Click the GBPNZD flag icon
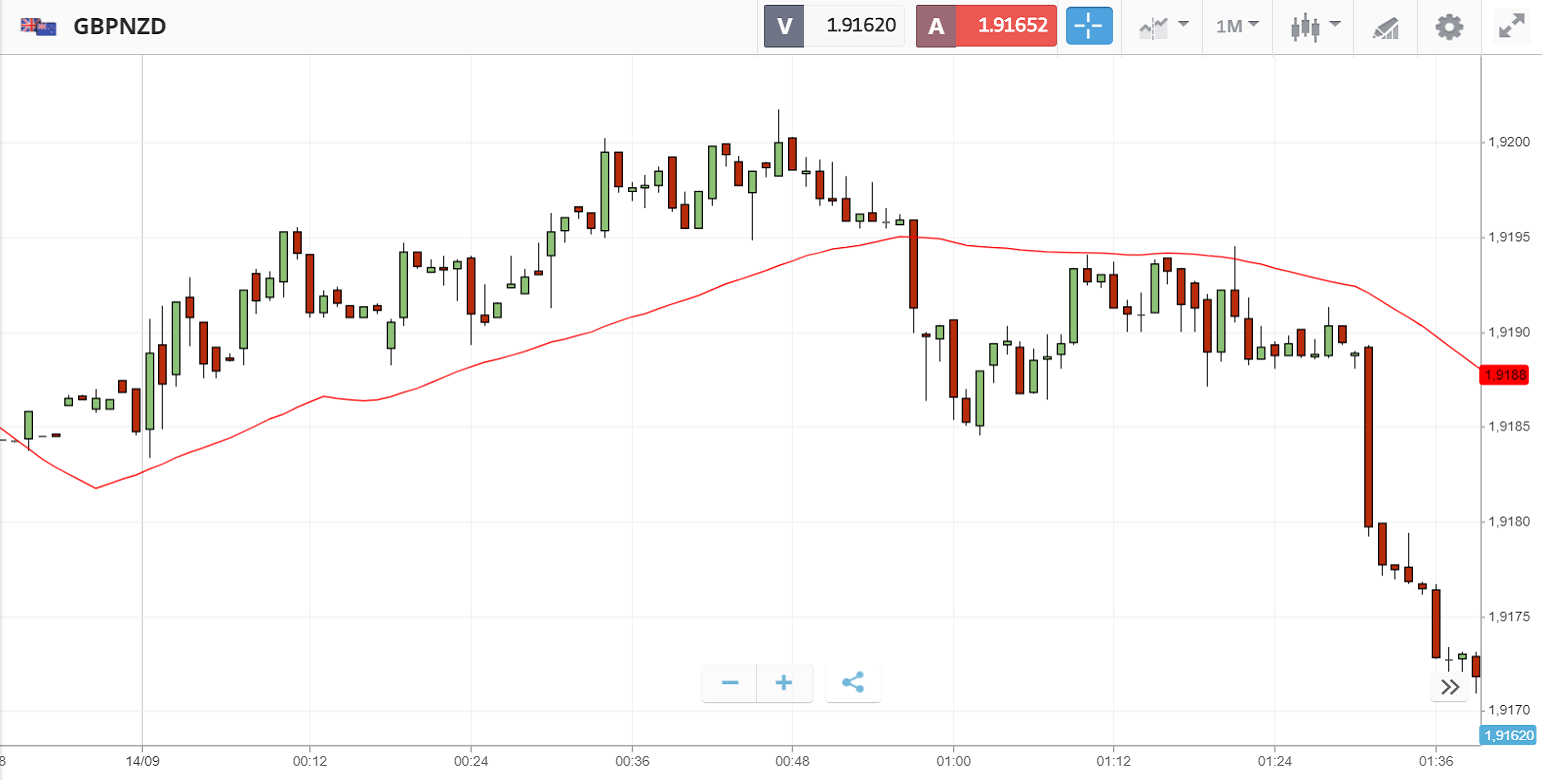 point(38,27)
